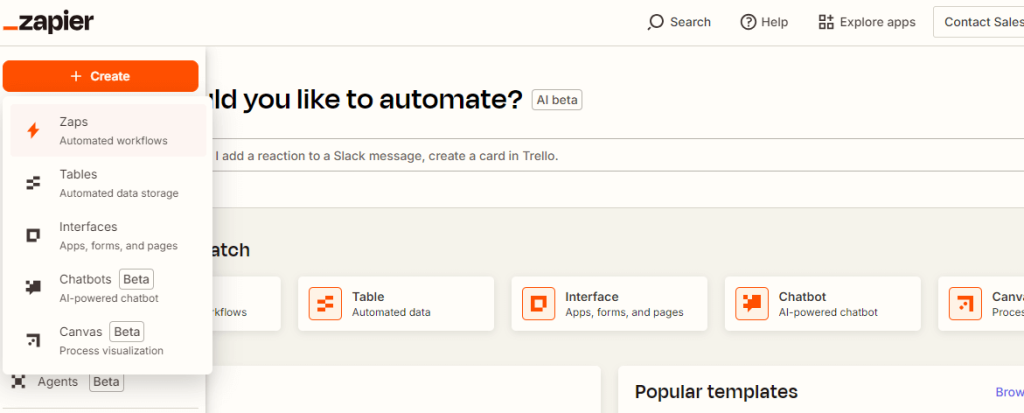Click the Zaps lightning bolt icon
This screenshot has width=1024, height=413.
[x=33, y=131]
